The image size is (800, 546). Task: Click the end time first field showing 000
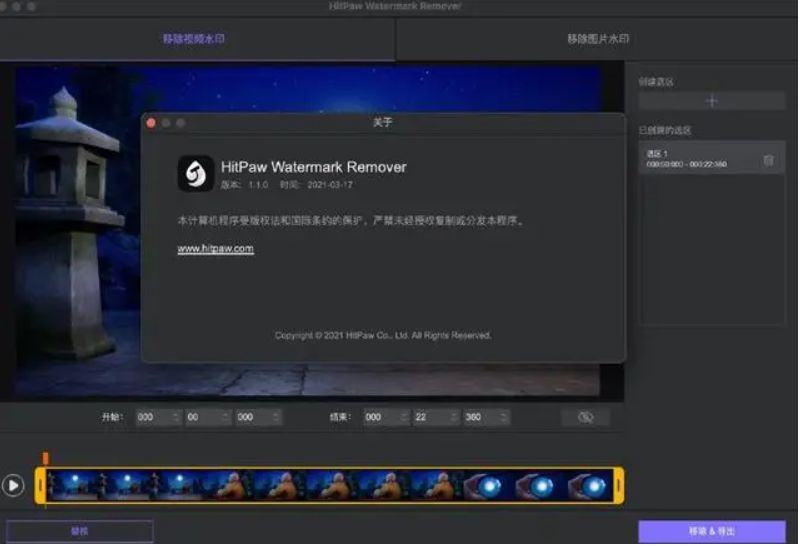(386, 417)
